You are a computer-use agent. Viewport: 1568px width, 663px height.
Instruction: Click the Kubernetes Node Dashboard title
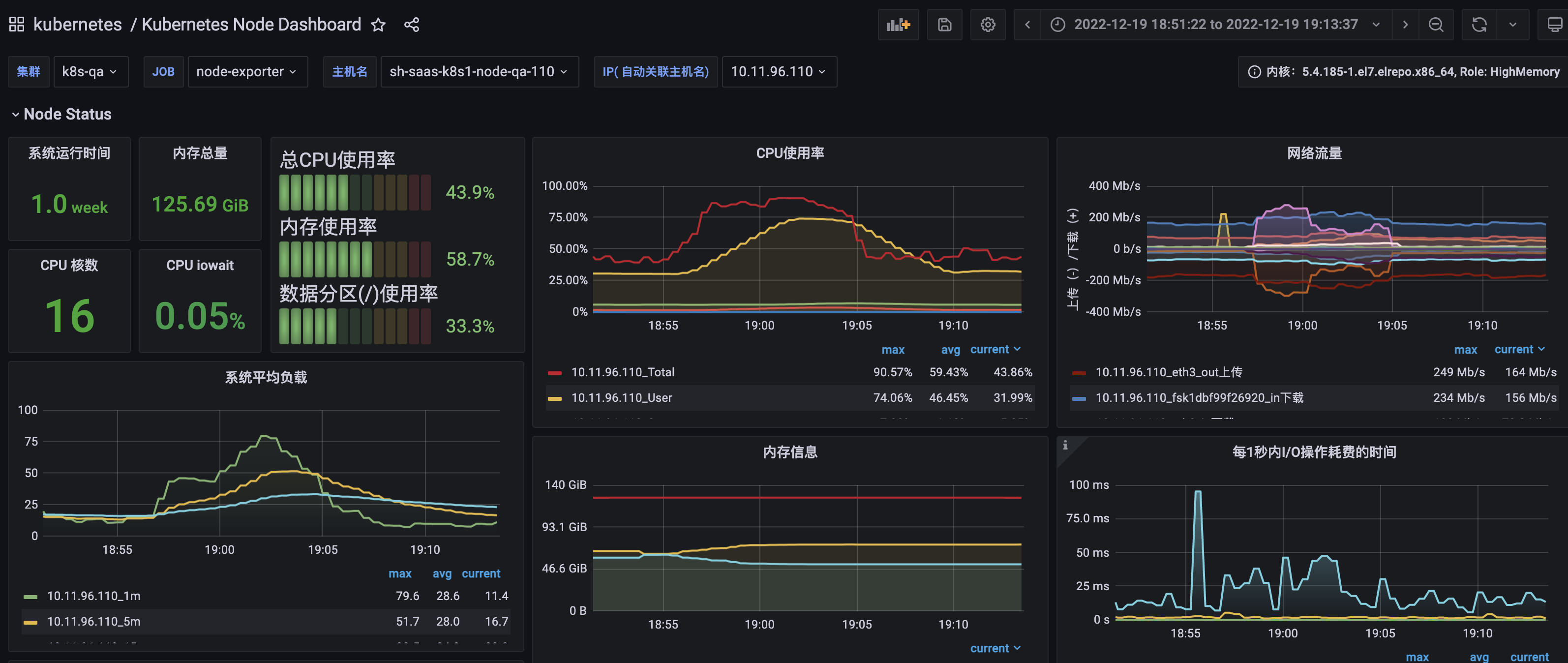click(x=251, y=25)
